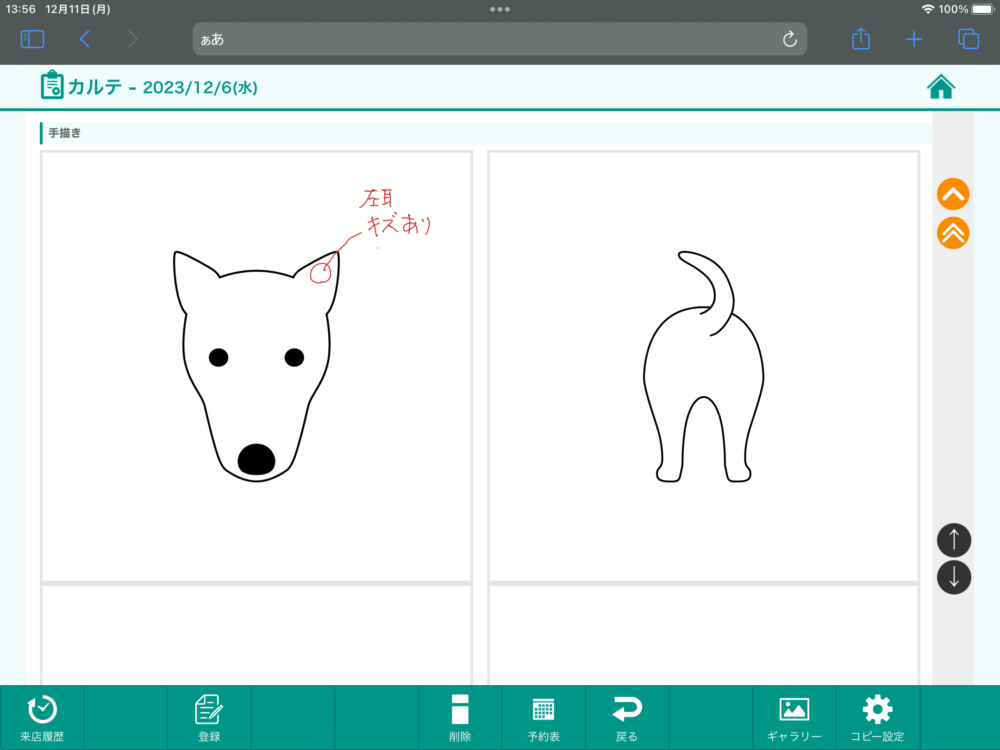Navigate back in Safari browser
Screen dimensions: 1000x750
85,39
